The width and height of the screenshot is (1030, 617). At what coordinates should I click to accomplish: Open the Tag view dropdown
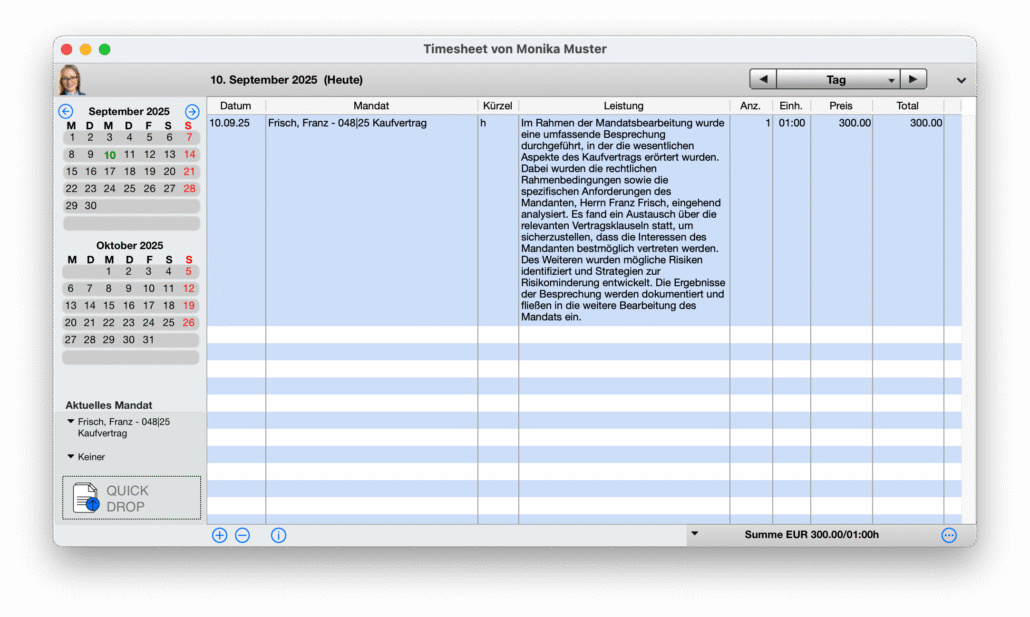point(838,80)
